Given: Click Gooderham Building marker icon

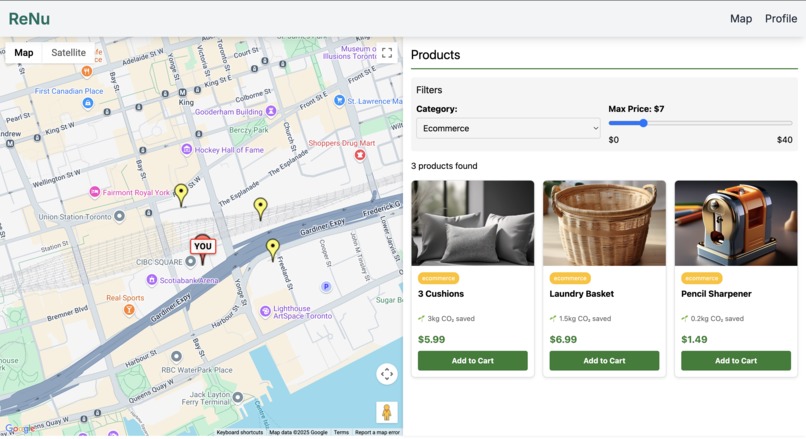Looking at the screenshot, I should (271, 111).
